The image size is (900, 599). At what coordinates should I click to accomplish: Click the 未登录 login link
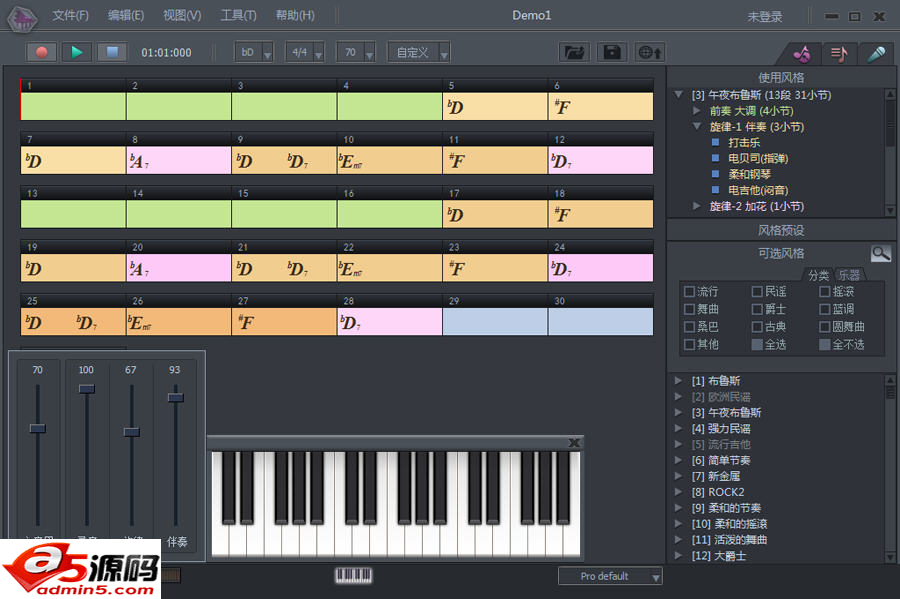765,17
